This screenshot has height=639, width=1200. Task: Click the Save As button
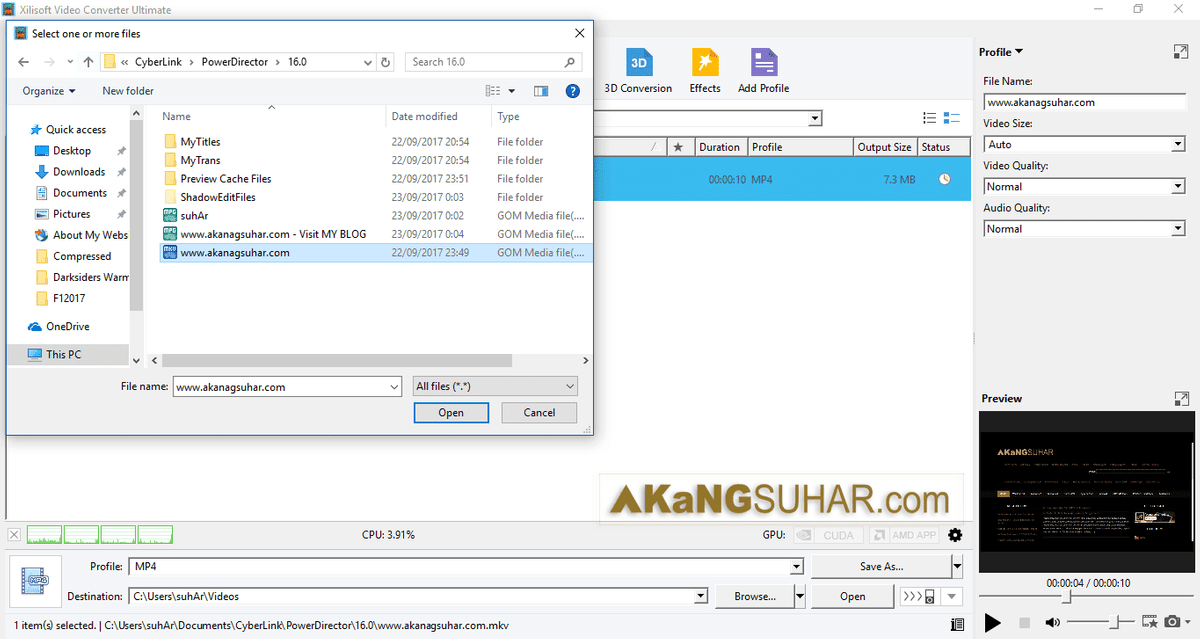[881, 567]
